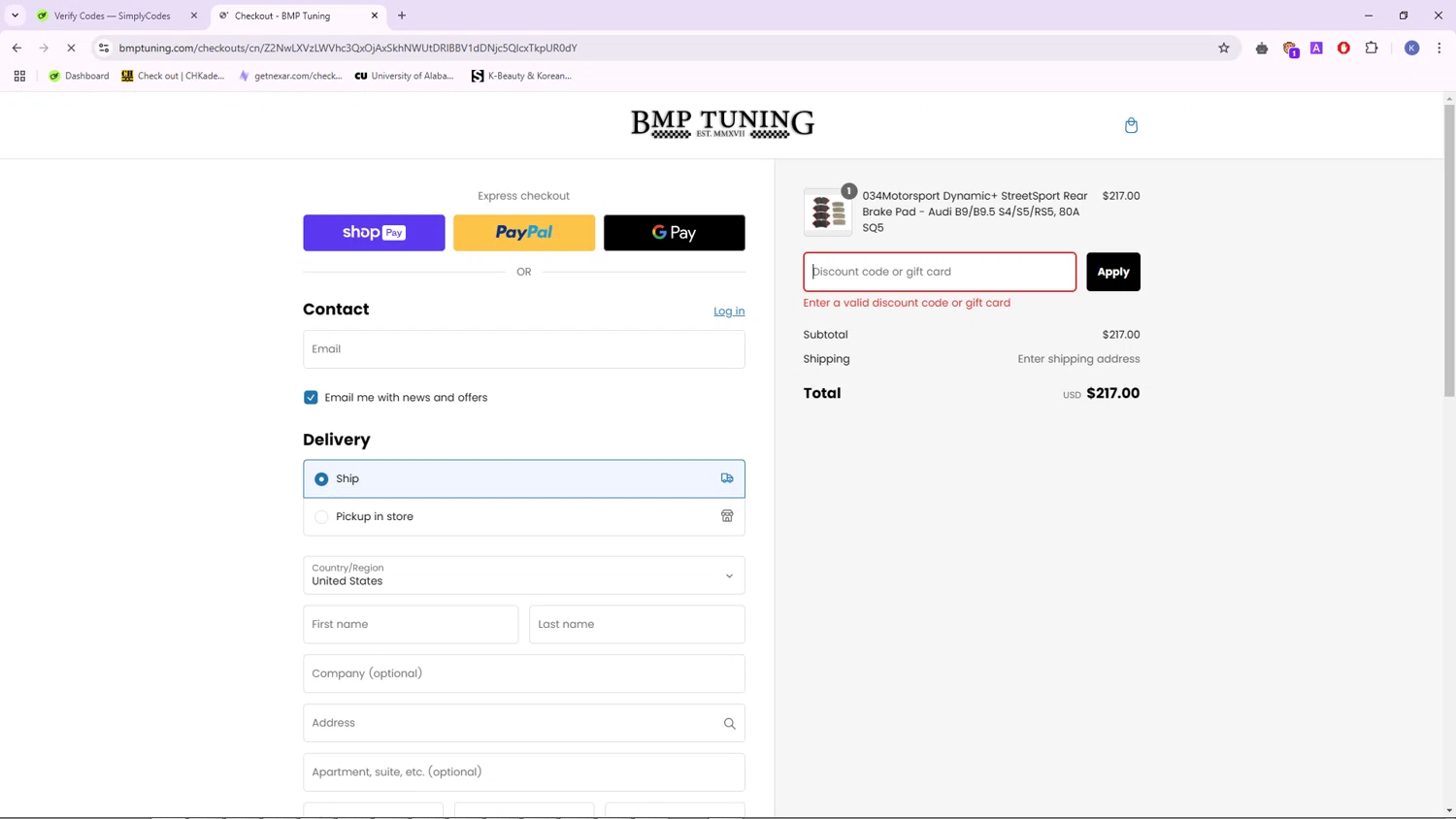
Task: Toggle Email me with news and offers
Action: pos(311,397)
